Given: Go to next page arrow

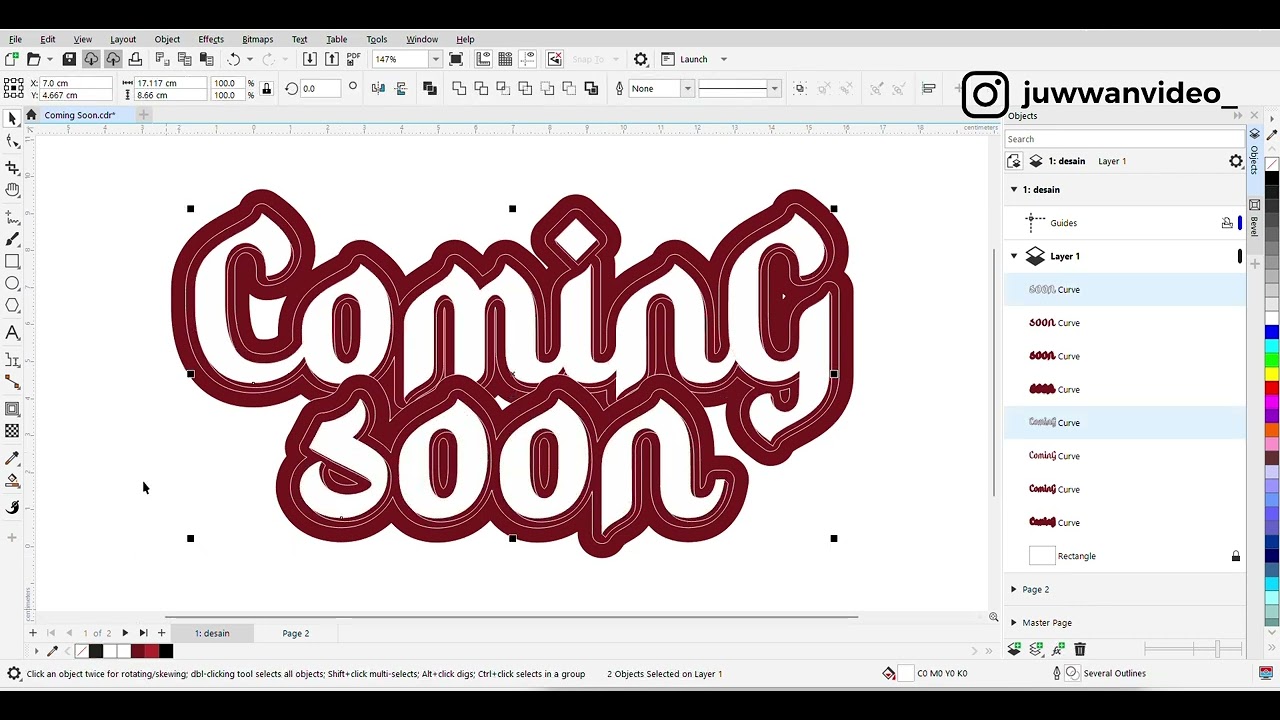Looking at the screenshot, I should coord(125,633).
